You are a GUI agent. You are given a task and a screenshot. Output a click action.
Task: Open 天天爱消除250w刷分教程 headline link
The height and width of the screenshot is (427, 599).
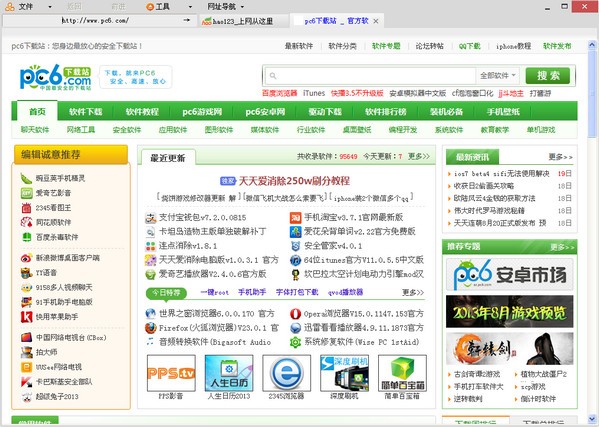294,181
